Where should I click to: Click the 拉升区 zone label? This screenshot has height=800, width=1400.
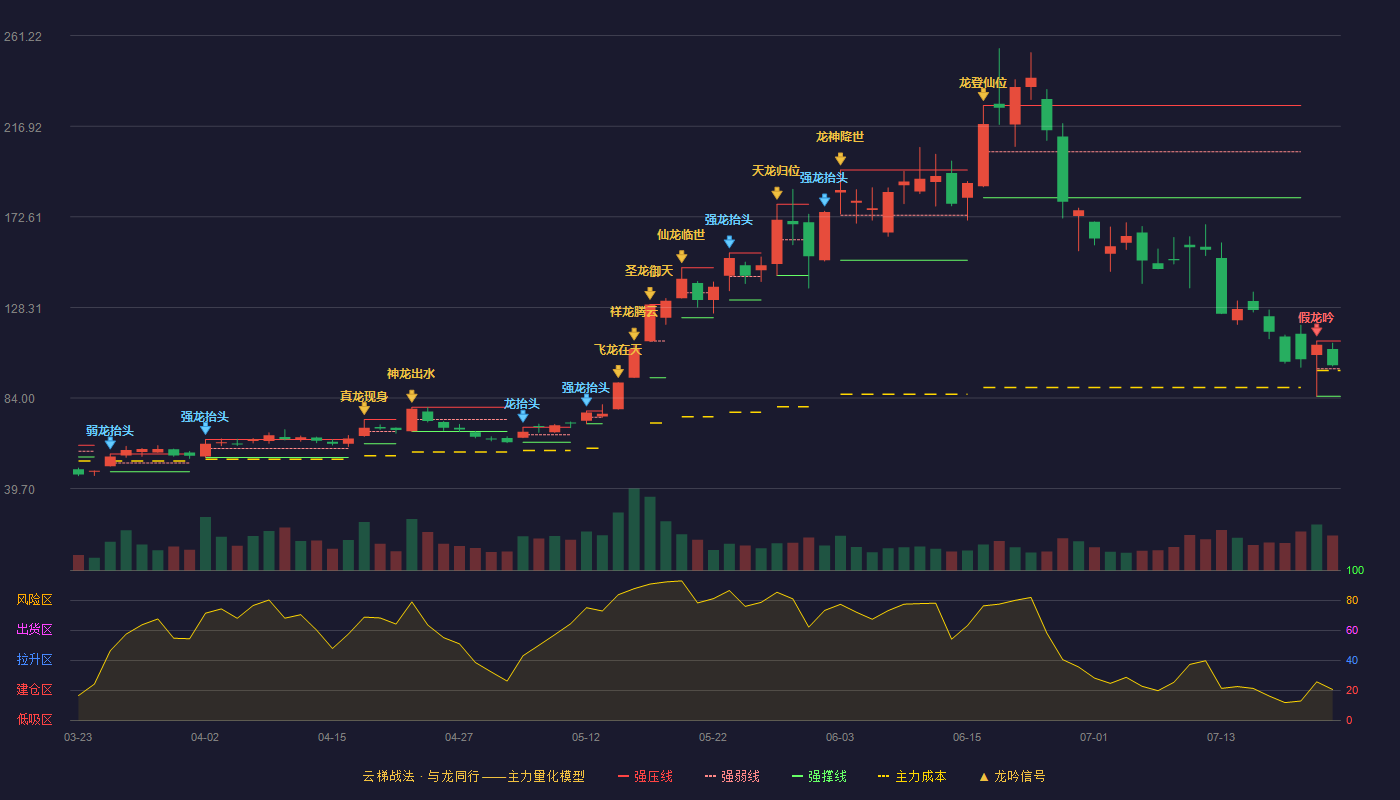35,660
